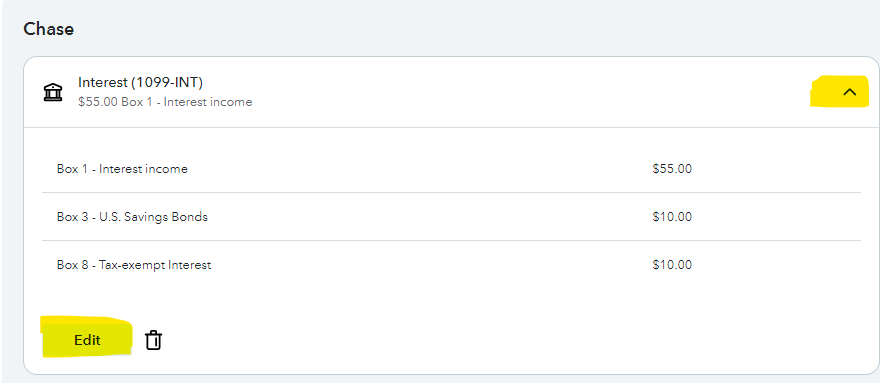This screenshot has width=880, height=383.
Task: Open the Edit button for Chase interest
Action: [87, 340]
